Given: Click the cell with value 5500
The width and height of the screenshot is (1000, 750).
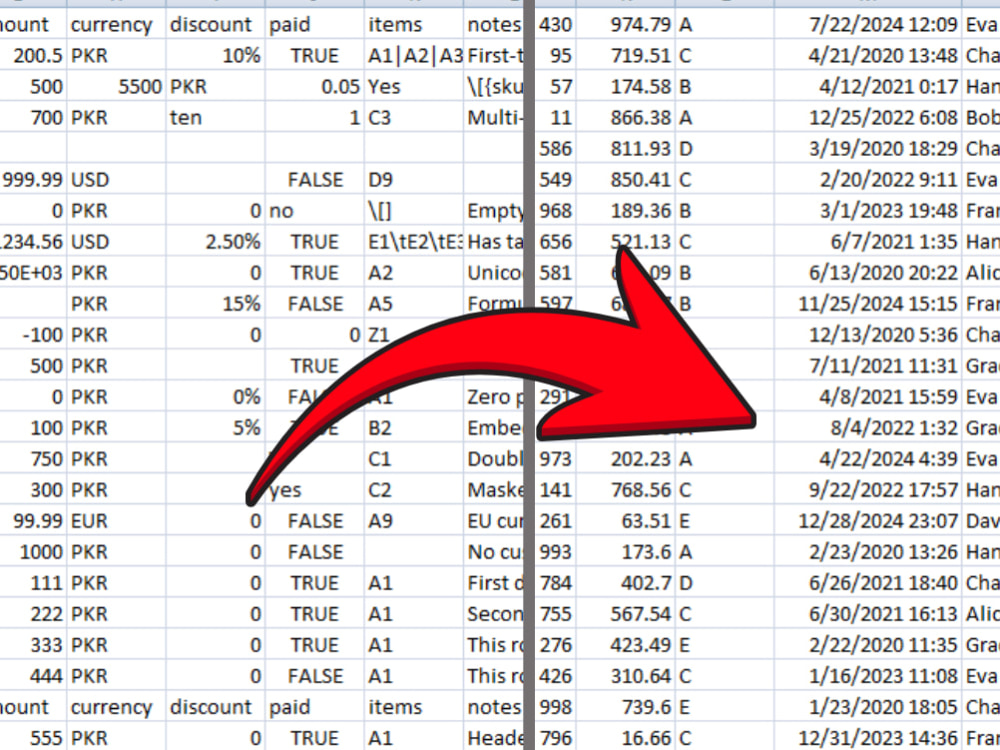Looking at the screenshot, I should point(116,87).
